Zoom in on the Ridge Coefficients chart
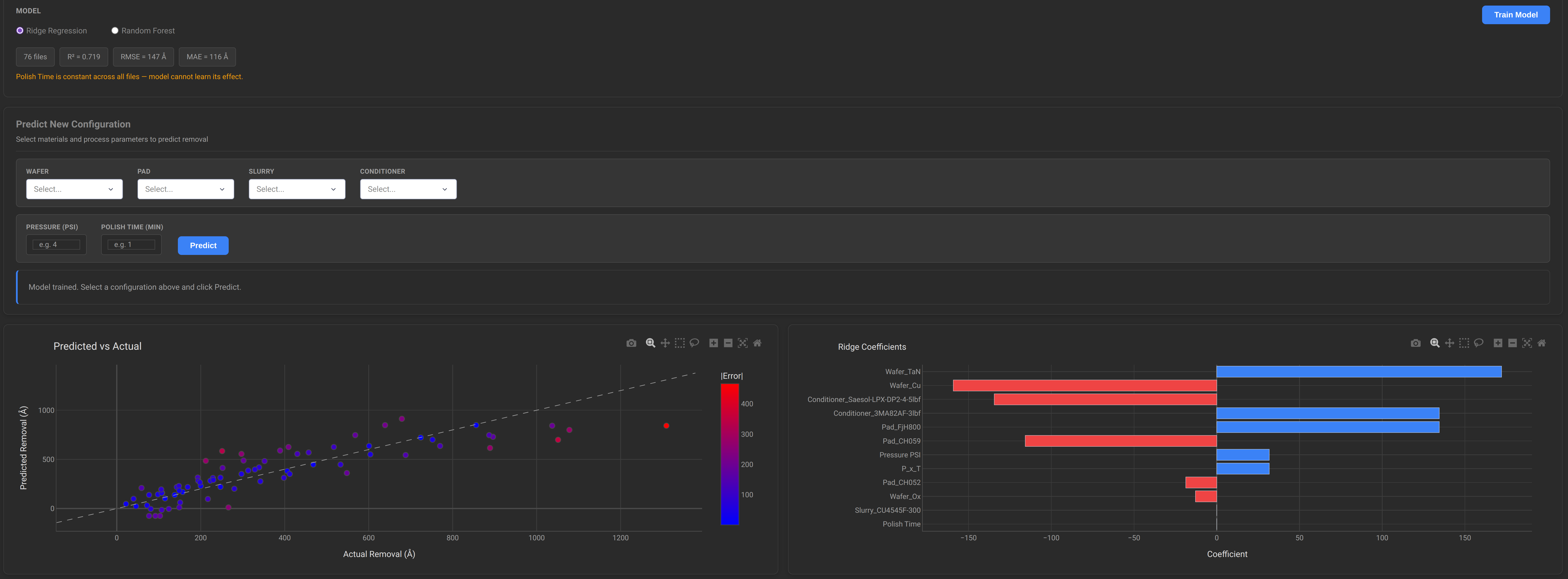The image size is (1568, 579). click(x=1498, y=342)
